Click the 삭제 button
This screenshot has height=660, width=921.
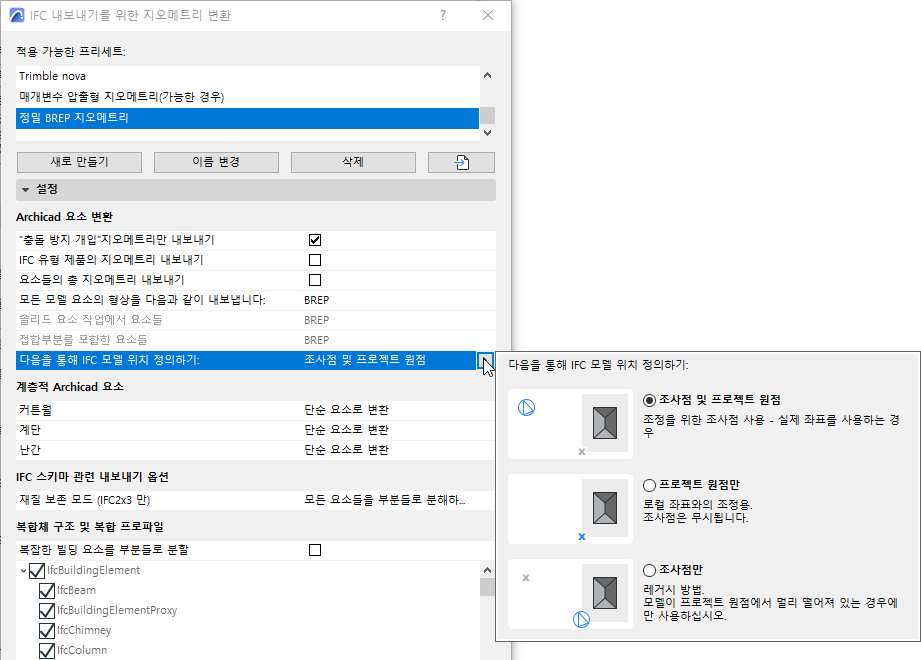click(x=353, y=163)
